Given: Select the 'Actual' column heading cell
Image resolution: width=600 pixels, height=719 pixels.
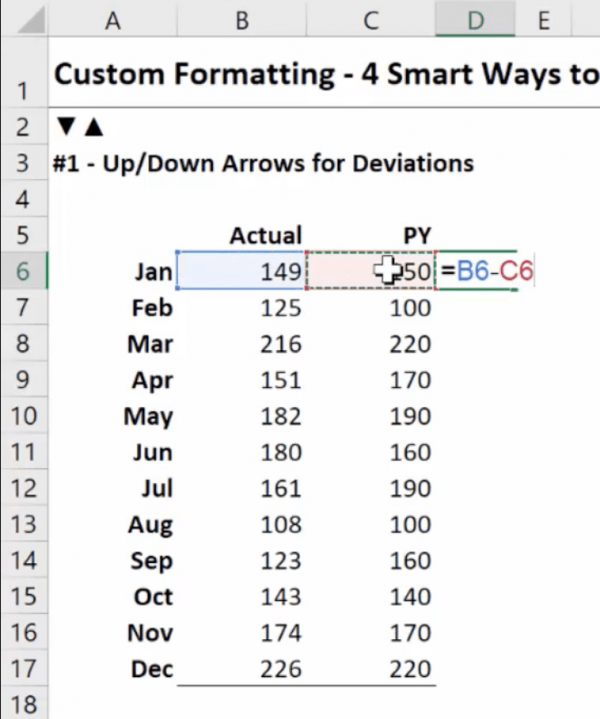Looking at the screenshot, I should pos(265,236).
